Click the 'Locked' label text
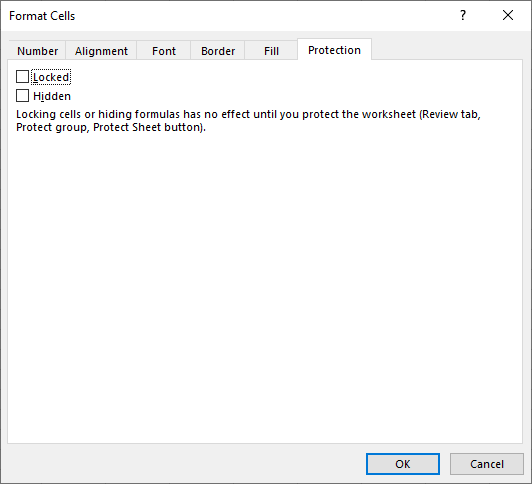532x484 pixels. click(51, 77)
